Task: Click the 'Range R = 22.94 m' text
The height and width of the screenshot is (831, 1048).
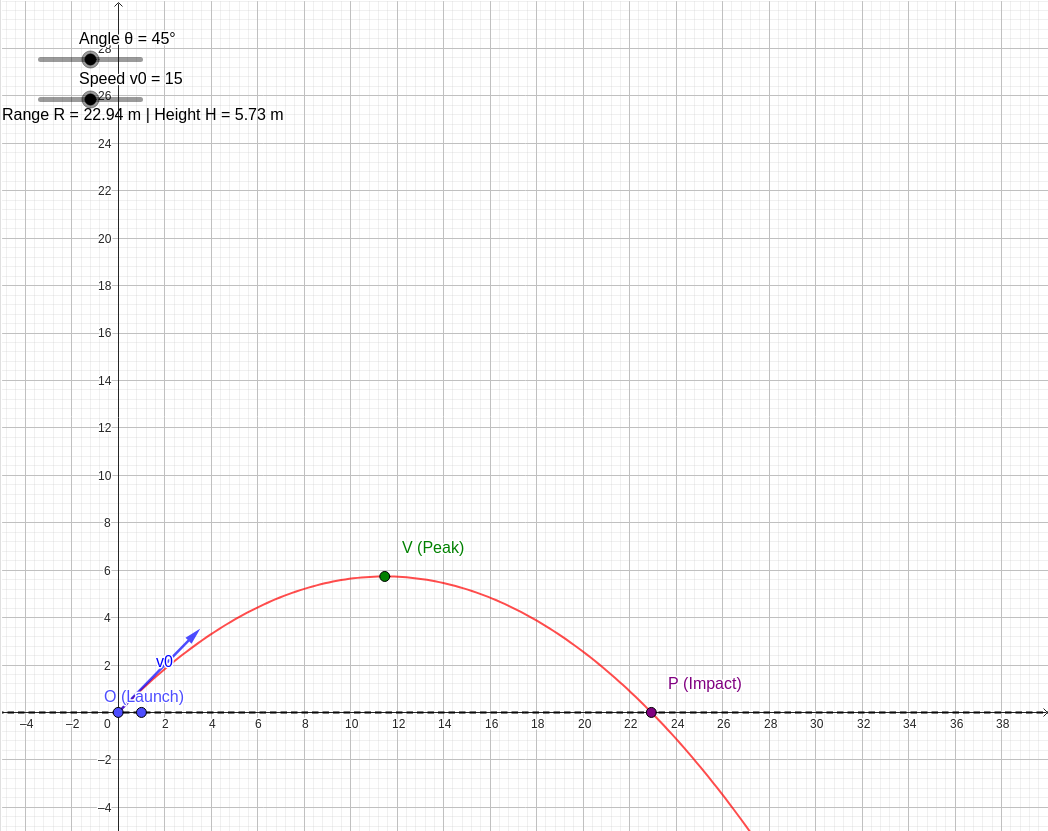Action: click(x=72, y=115)
